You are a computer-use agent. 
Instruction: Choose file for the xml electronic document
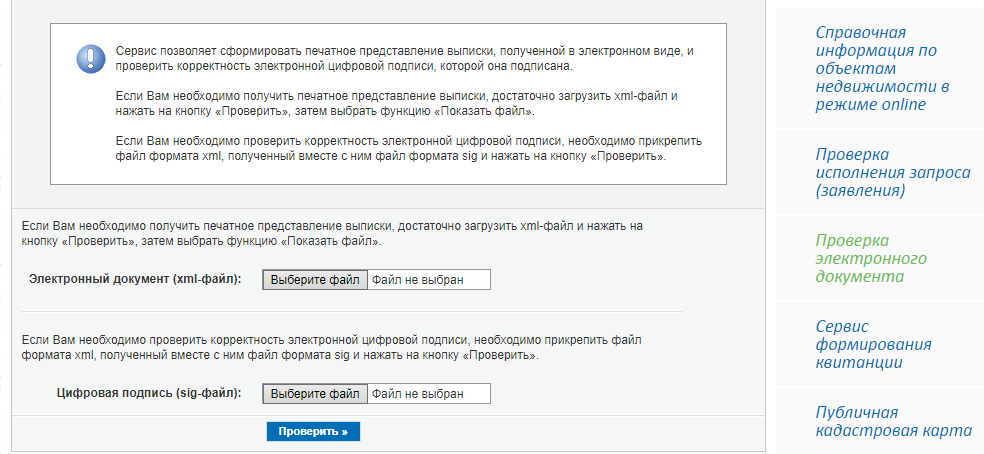click(x=315, y=280)
